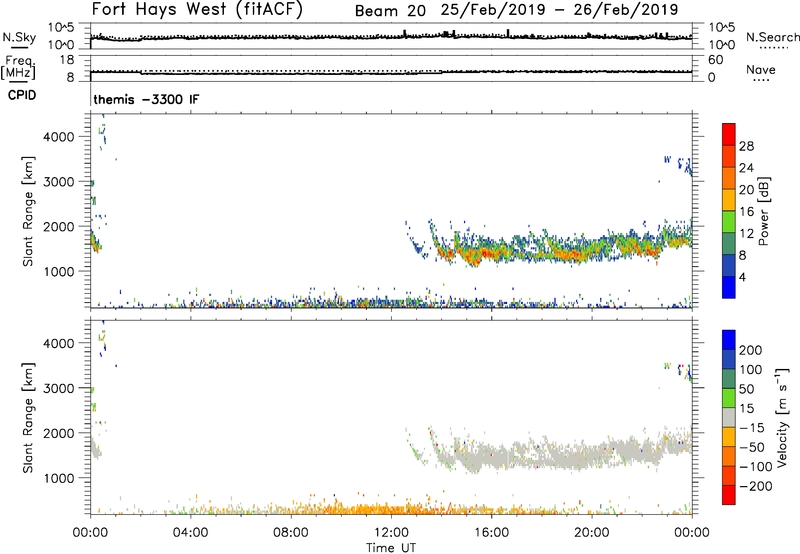Pick the orange 20–24 dB Power colorbar segment
Image resolution: width=800 pixels, height=554 pixels.
[729, 178]
